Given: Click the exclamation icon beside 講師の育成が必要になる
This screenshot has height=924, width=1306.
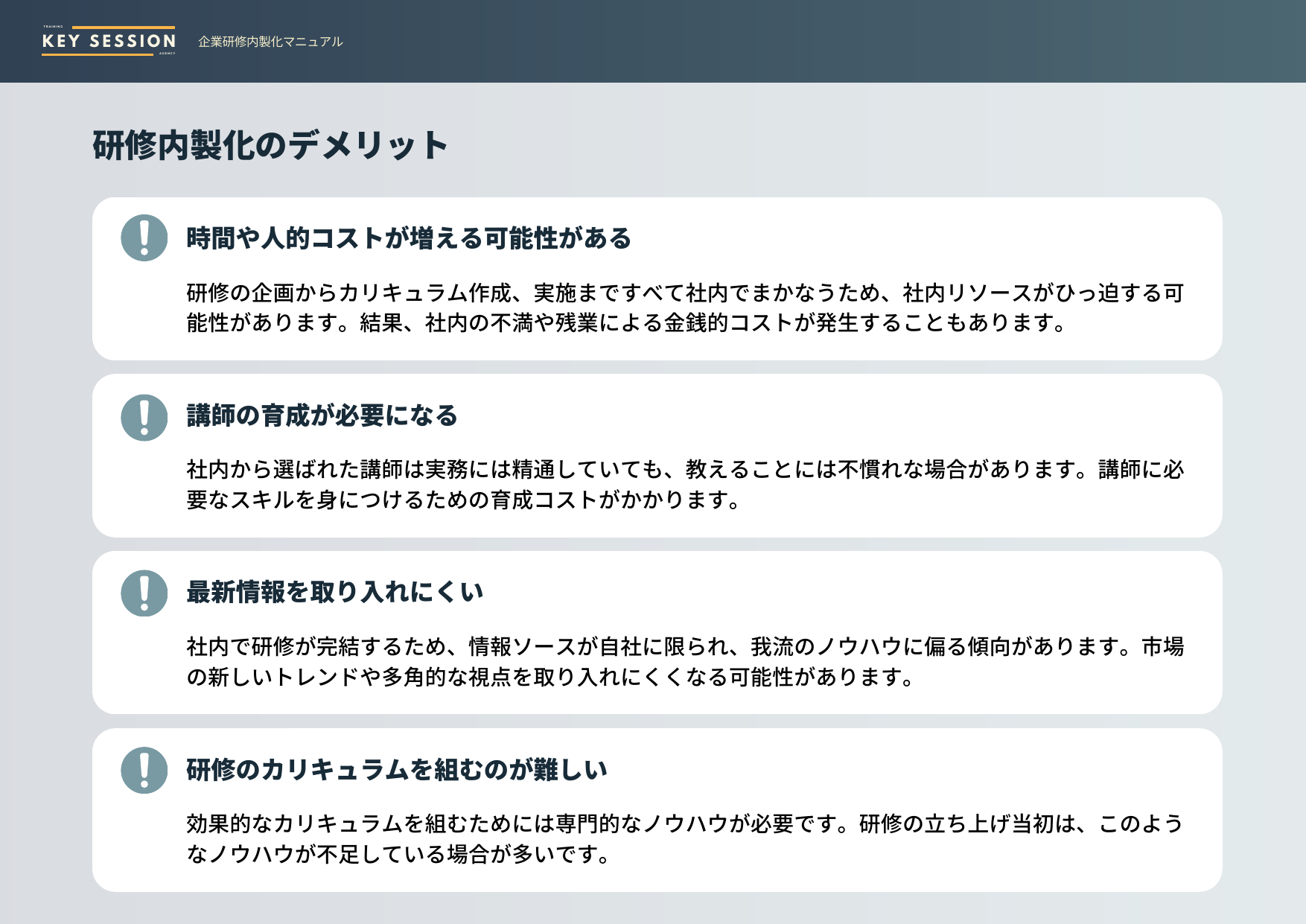Looking at the screenshot, I should coord(144,417).
